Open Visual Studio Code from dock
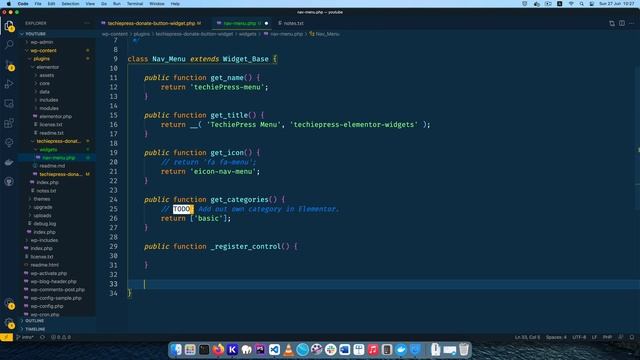Screen dimensions: 640x360 click(274, 350)
